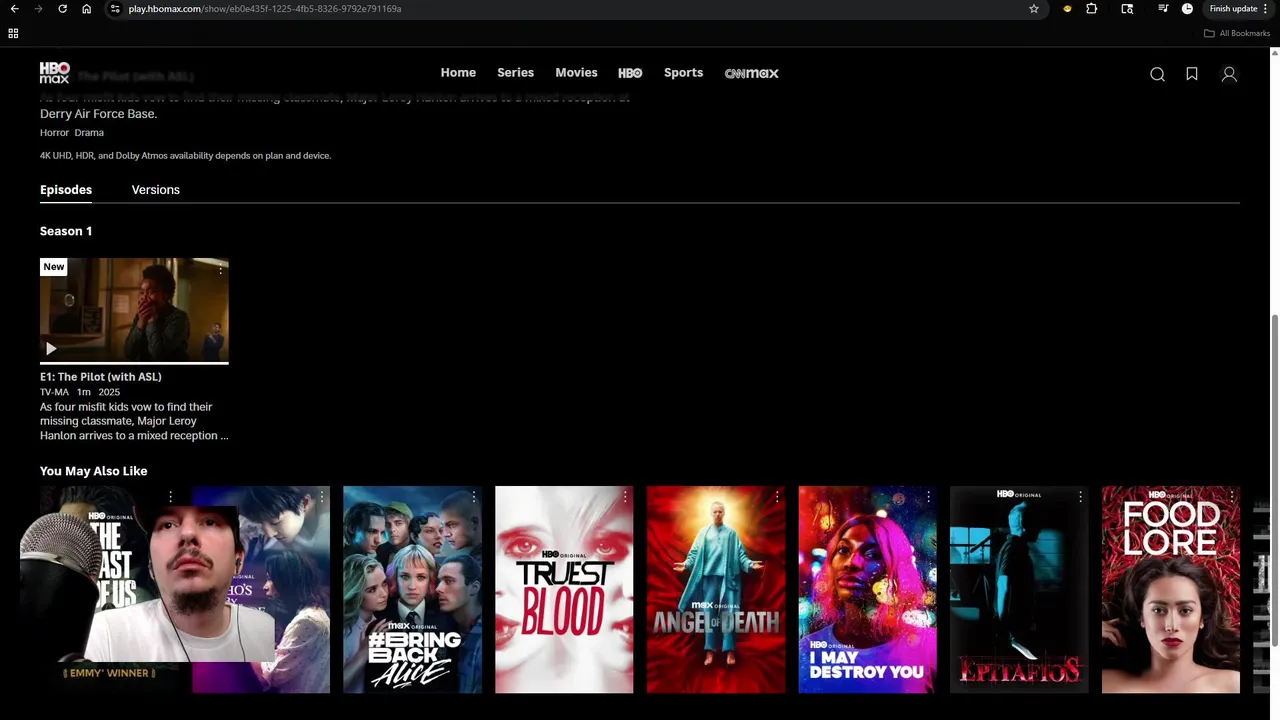The width and height of the screenshot is (1280, 720).
Task: Open the Angel of Death poster
Action: 716,590
